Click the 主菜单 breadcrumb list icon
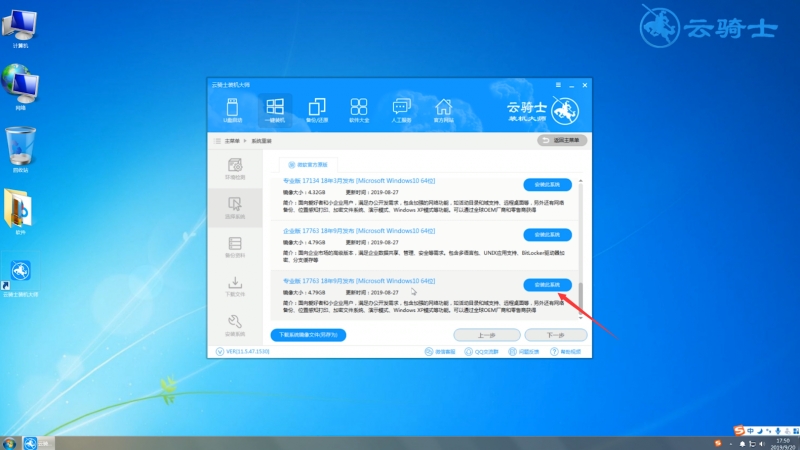Viewport: 800px width, 450px height. [x=218, y=141]
